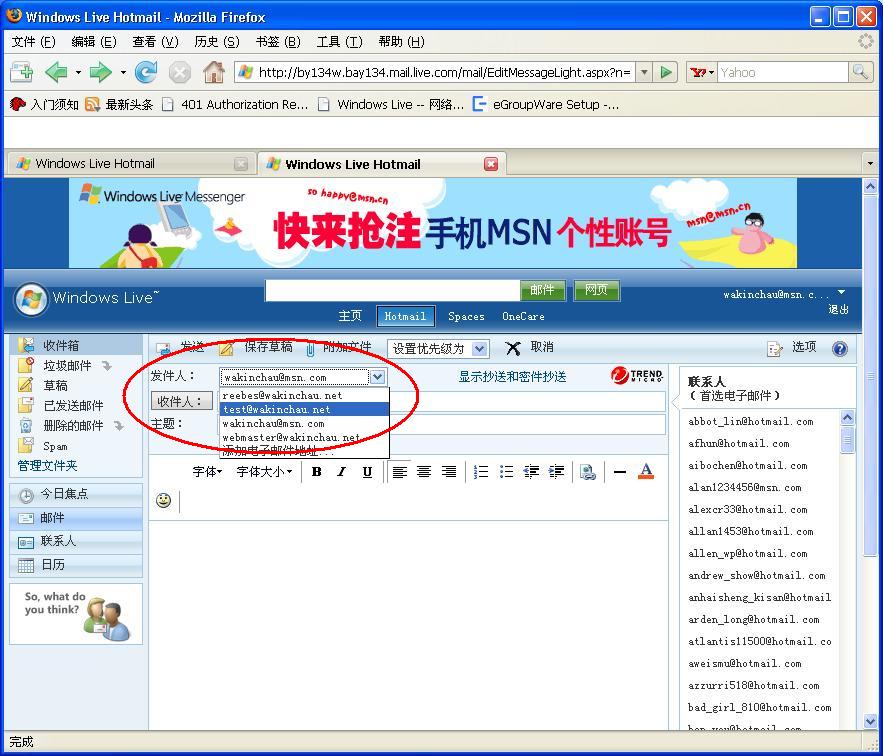Image resolution: width=883 pixels, height=756 pixels.
Task: Center align text in editor toolbar
Action: pos(424,472)
